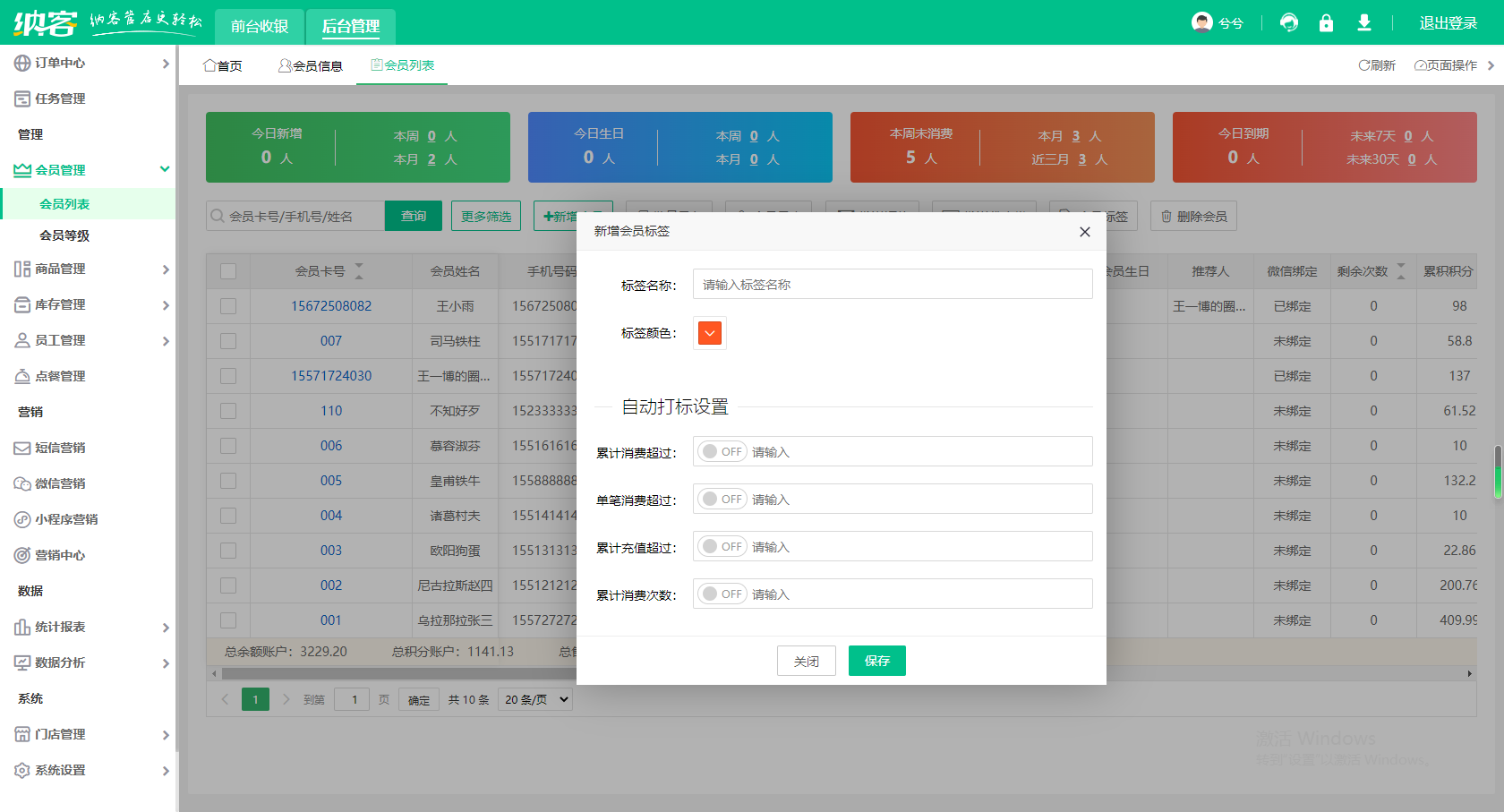Click the 查询 search button
Screen dimensions: 1504x812
pos(414,216)
